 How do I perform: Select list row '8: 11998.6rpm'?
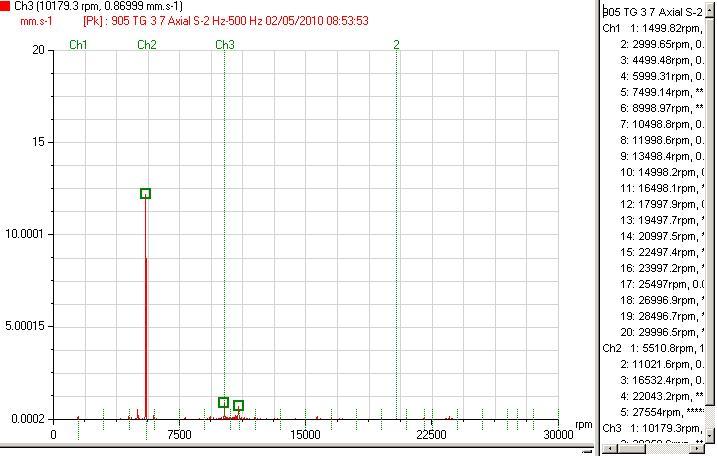(662, 140)
